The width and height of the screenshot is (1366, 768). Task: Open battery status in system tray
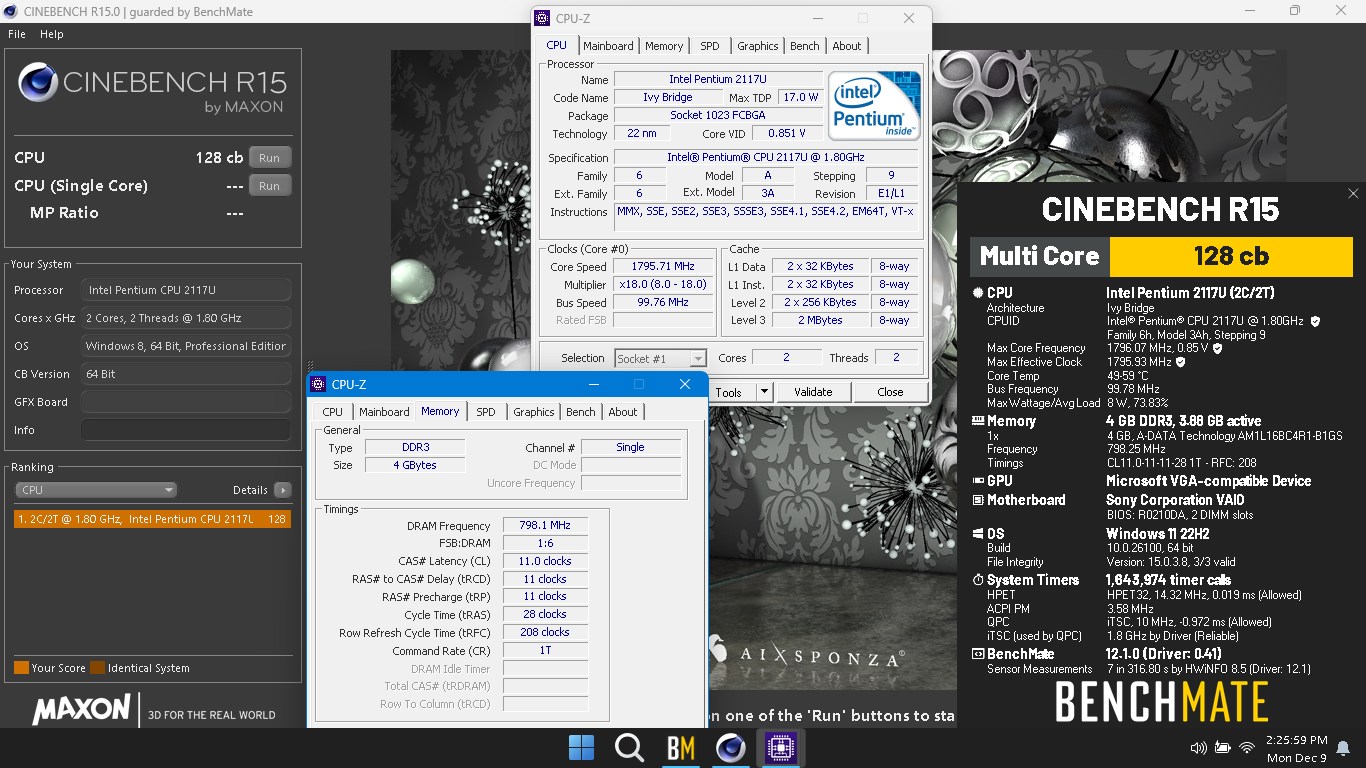[x=1222, y=748]
